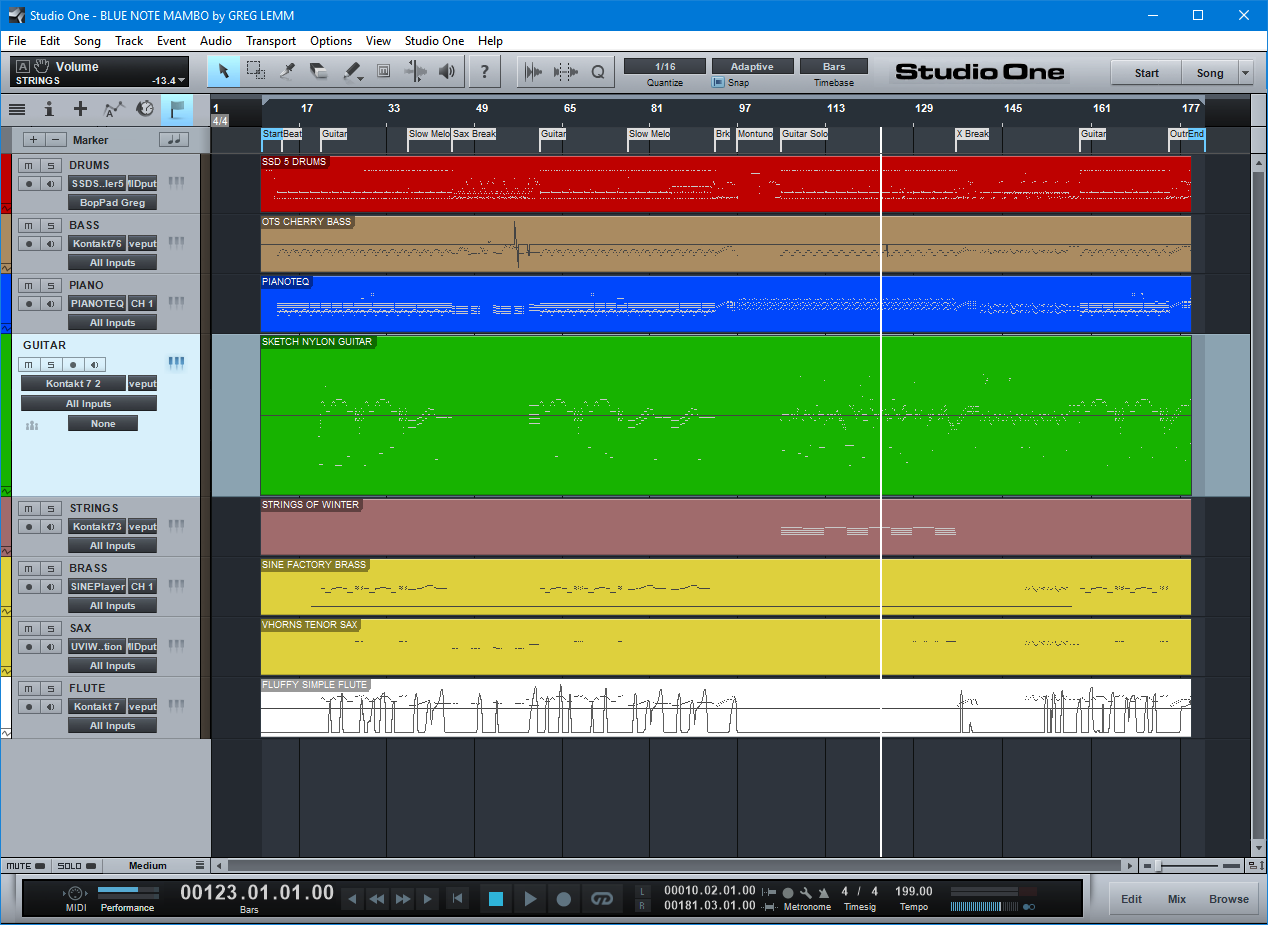Toggle monitor on the FLUTE track
Screen dimensions: 1268x925
coord(50,706)
